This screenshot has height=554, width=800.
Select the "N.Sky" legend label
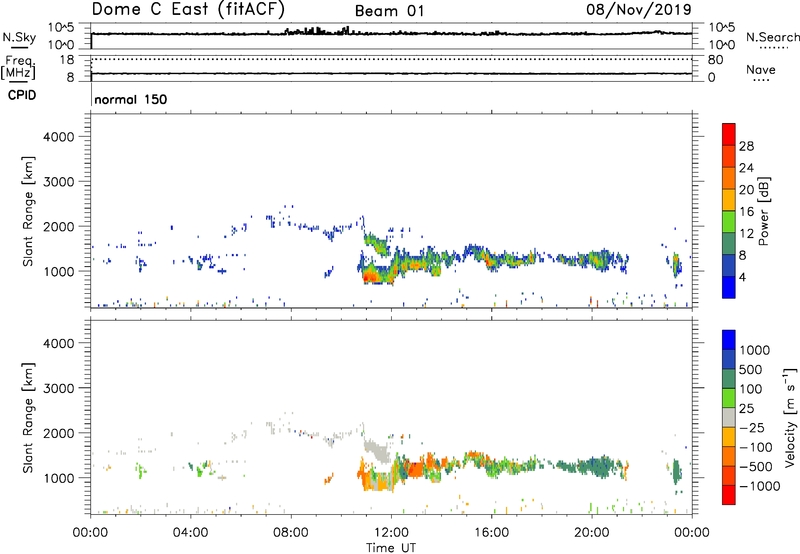coord(19,37)
